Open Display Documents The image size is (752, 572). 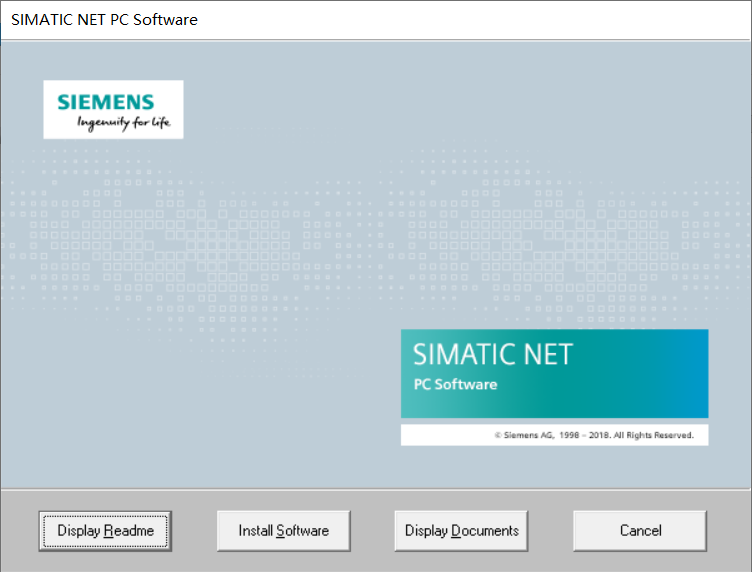point(461,531)
